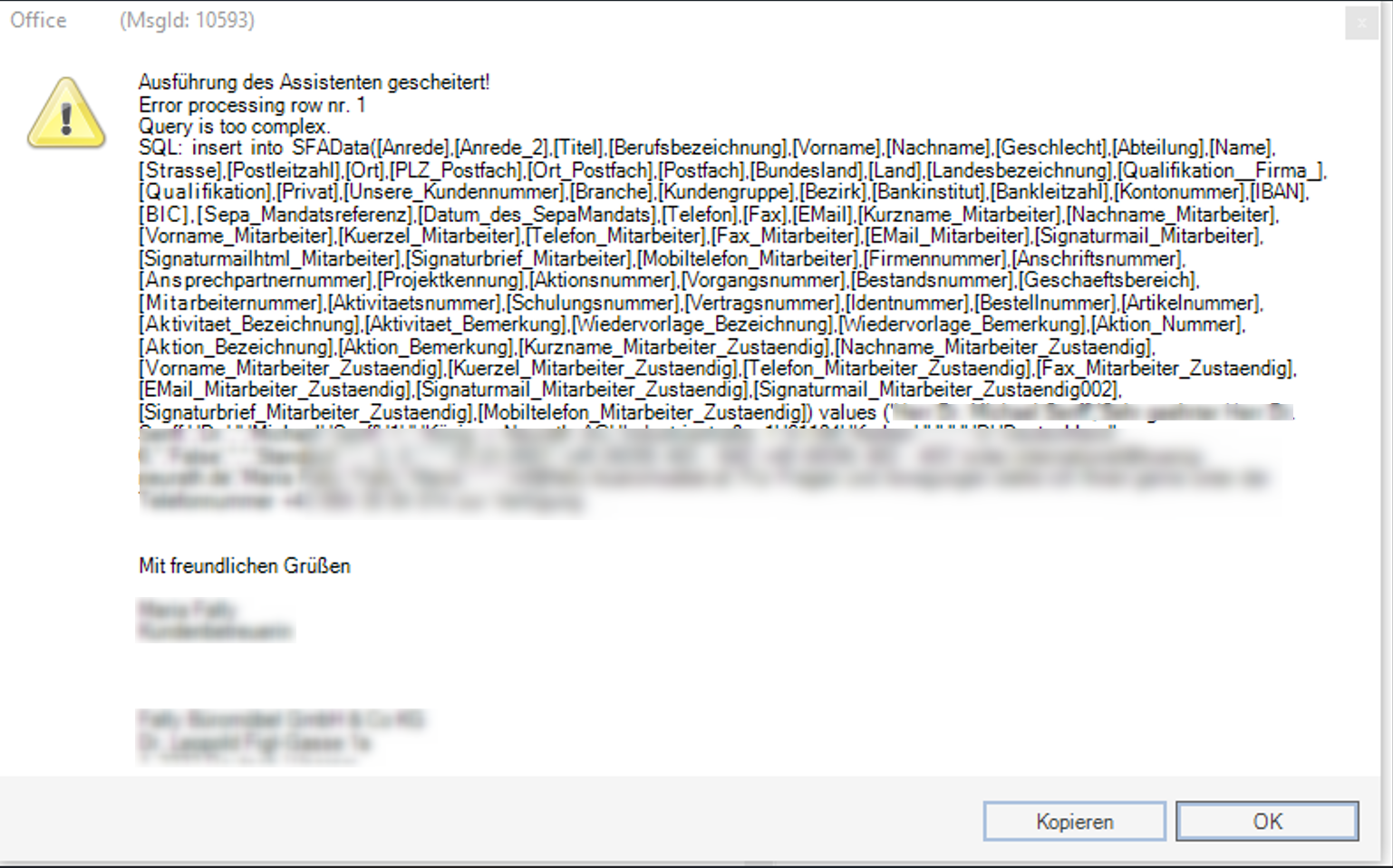This screenshot has height=868, width=1393.
Task: Close the Office error dialog window
Action: click(1361, 23)
